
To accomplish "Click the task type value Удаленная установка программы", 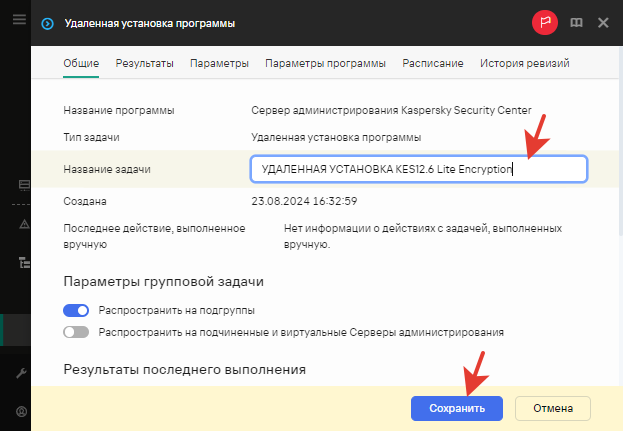I will [x=336, y=137].
